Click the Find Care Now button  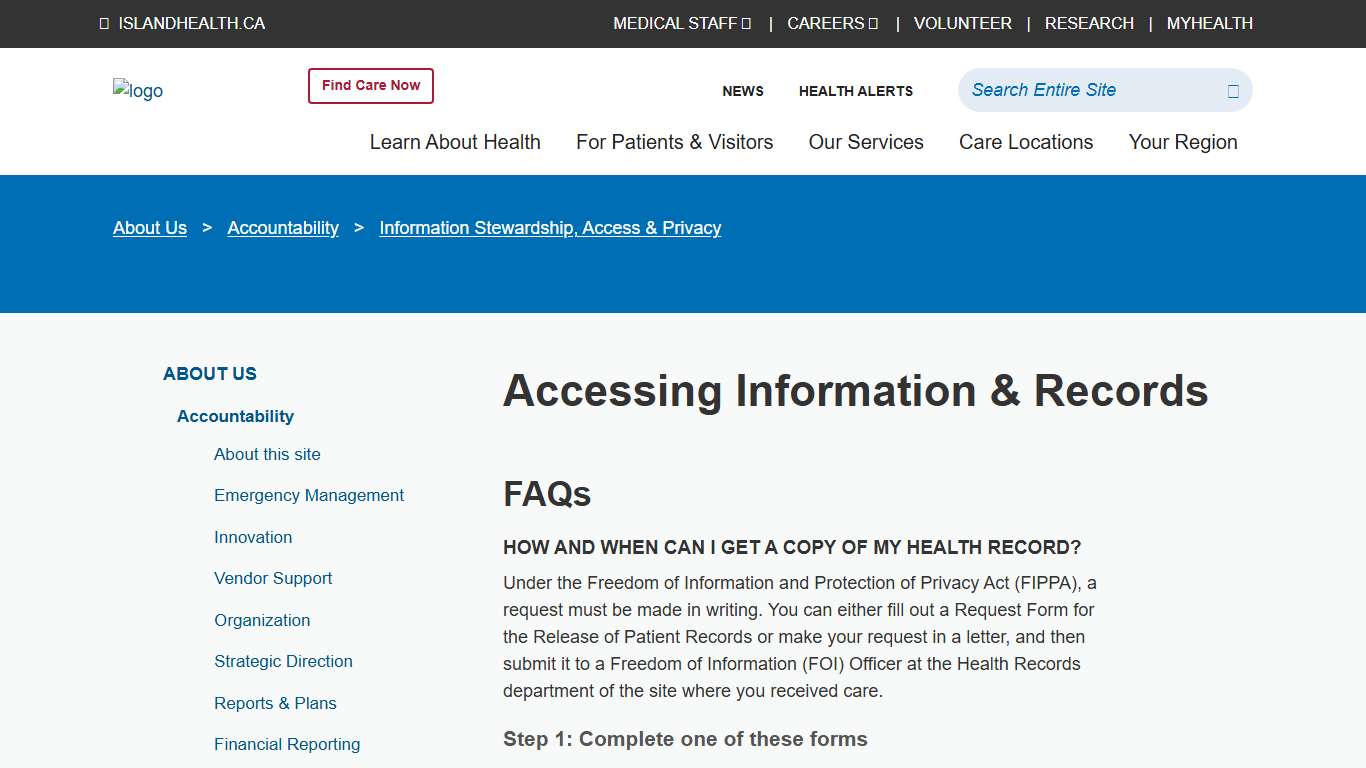click(x=370, y=86)
